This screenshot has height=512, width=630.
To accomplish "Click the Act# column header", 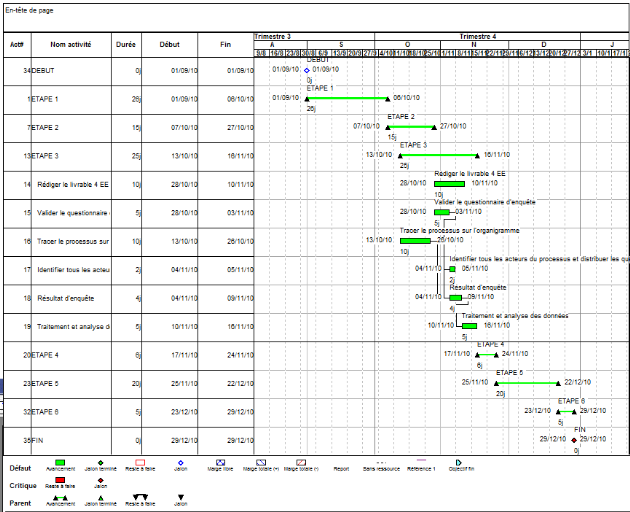I will [x=17, y=45].
